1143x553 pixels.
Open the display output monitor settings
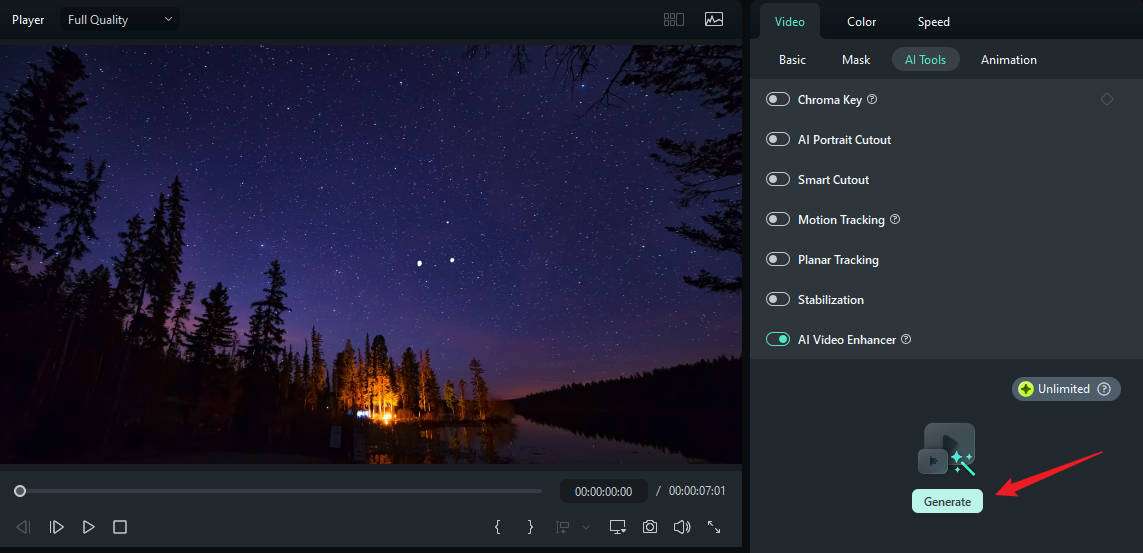coord(618,527)
